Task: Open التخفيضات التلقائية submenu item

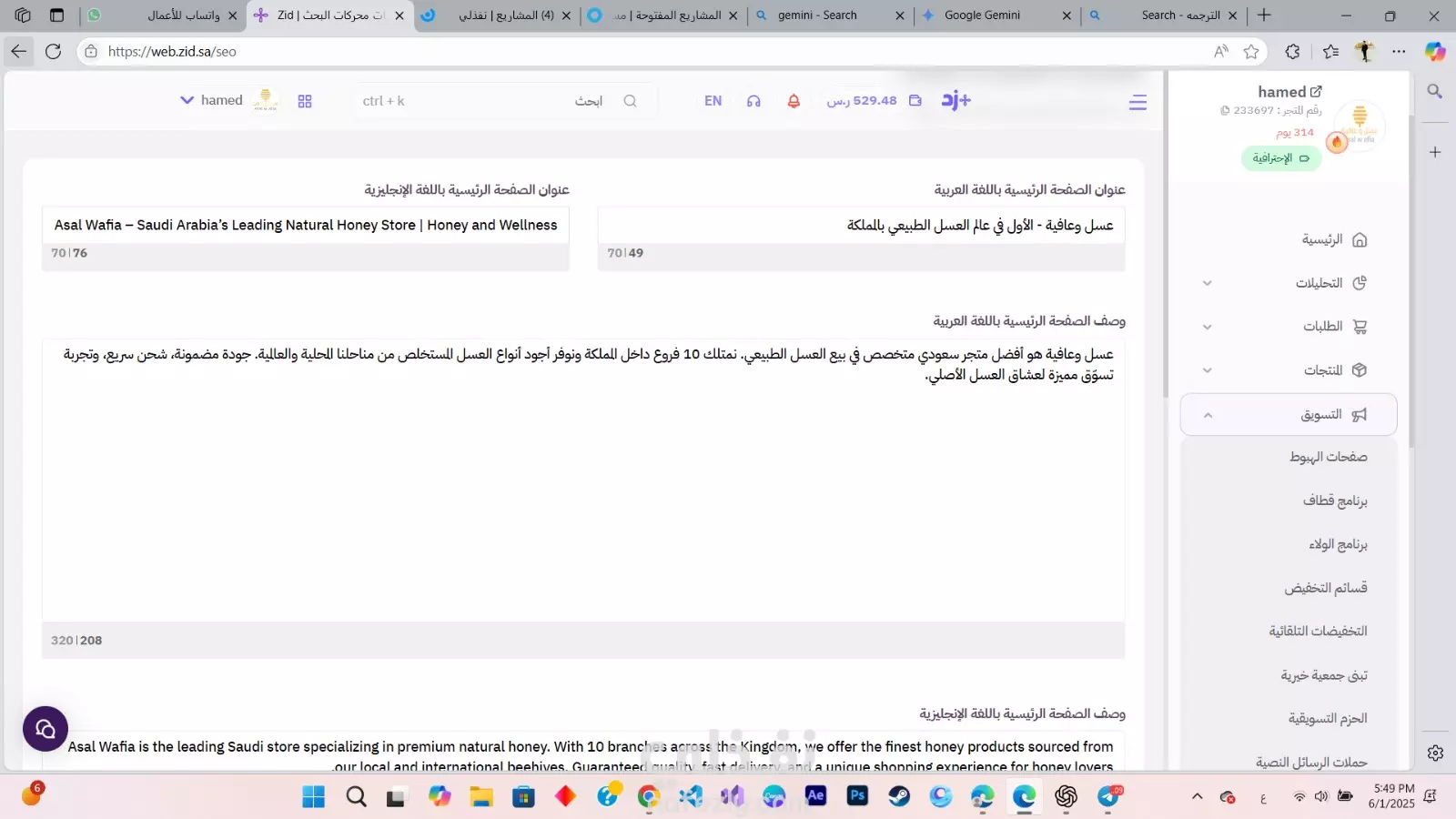Action: (x=1318, y=631)
